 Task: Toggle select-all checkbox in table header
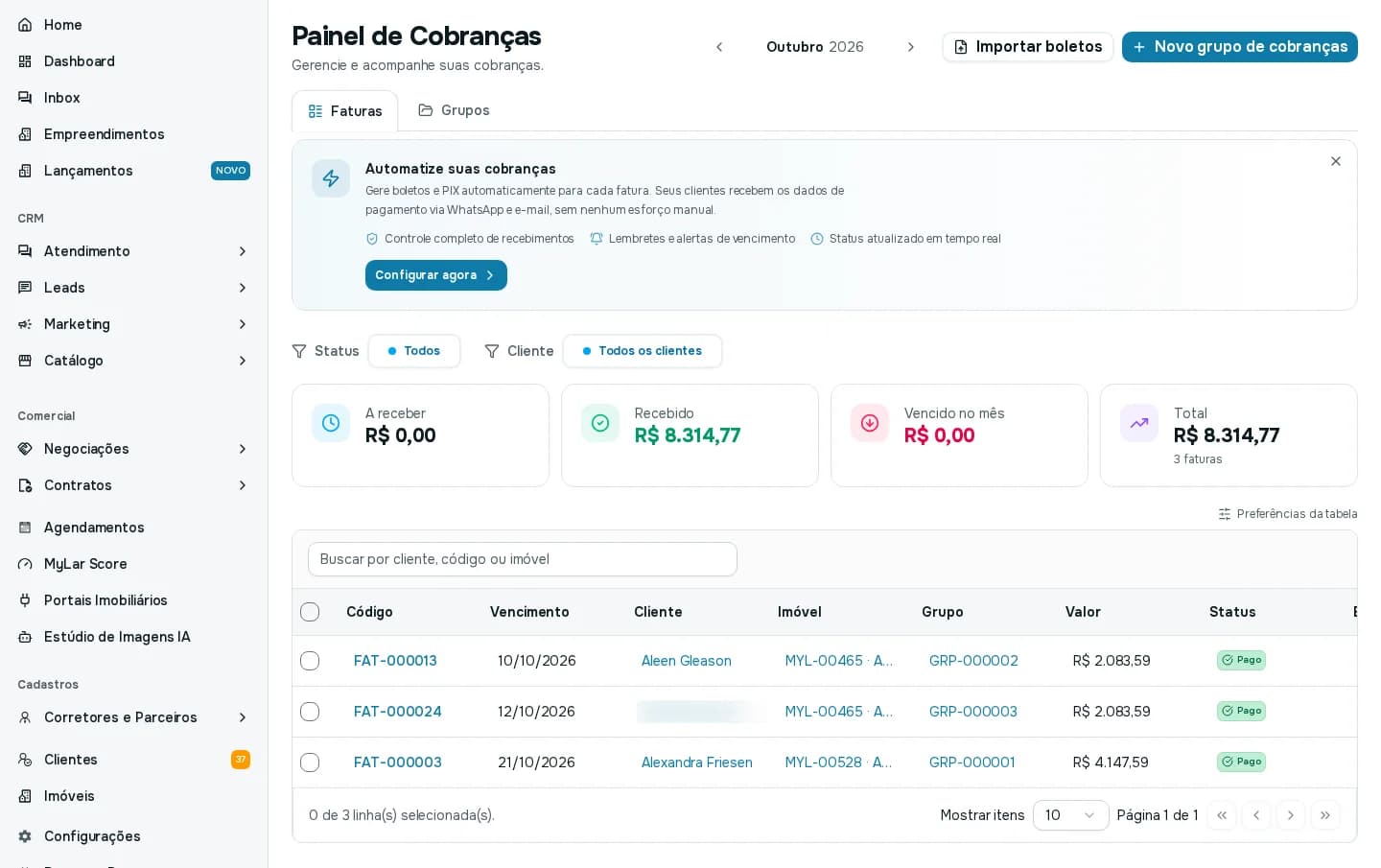click(310, 612)
